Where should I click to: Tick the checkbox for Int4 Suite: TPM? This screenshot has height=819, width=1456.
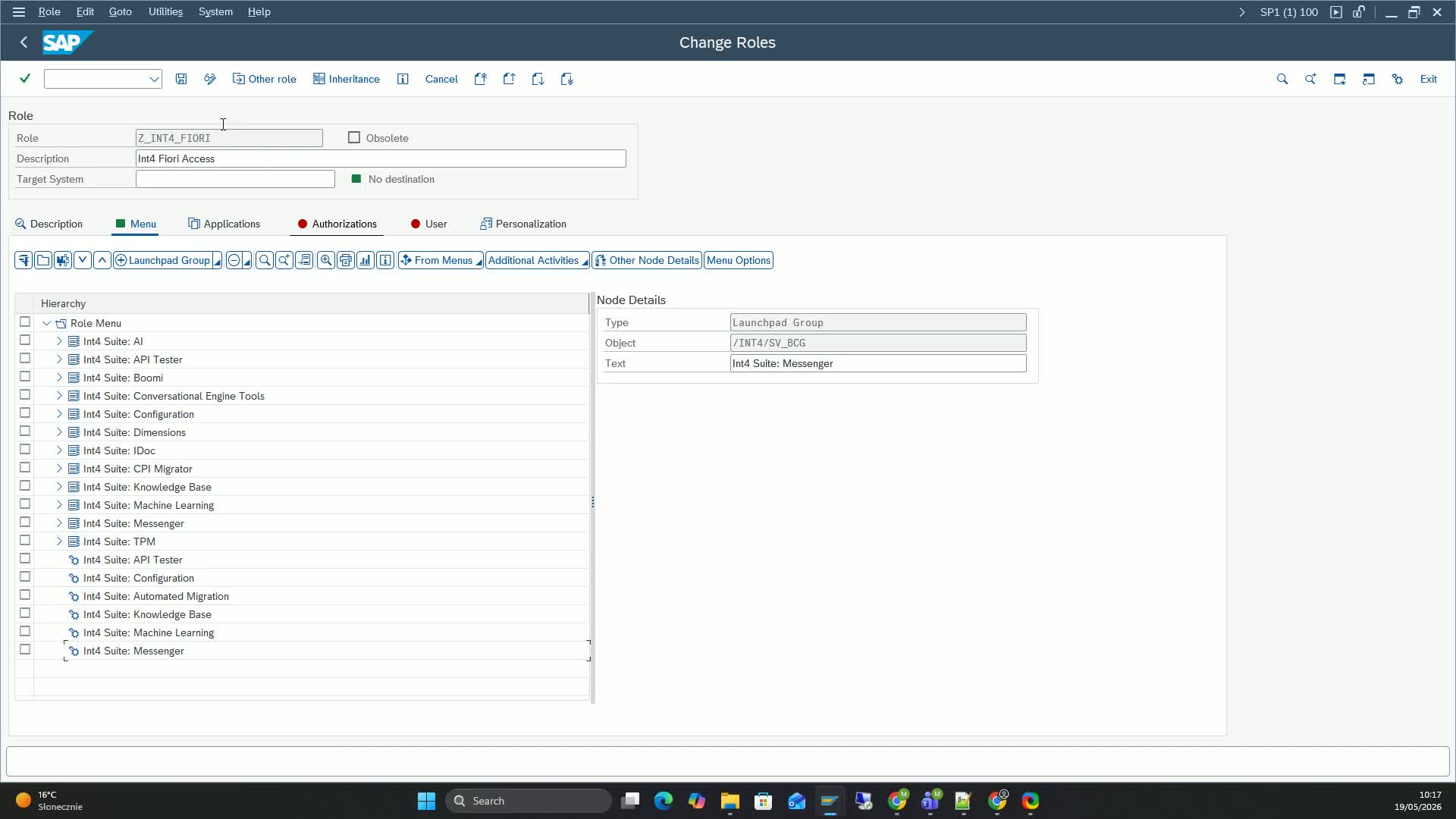[x=25, y=541]
